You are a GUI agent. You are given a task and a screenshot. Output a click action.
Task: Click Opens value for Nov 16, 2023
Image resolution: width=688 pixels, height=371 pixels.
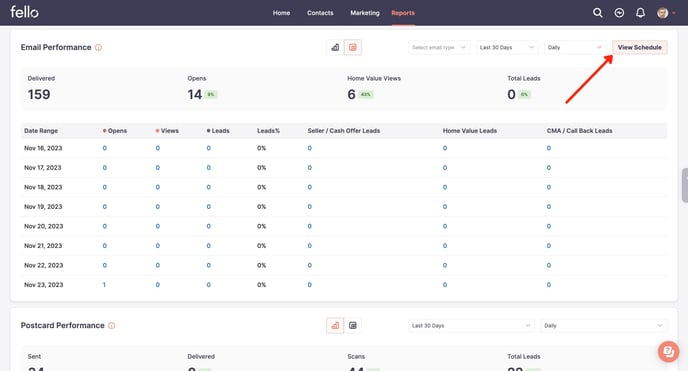coord(104,148)
